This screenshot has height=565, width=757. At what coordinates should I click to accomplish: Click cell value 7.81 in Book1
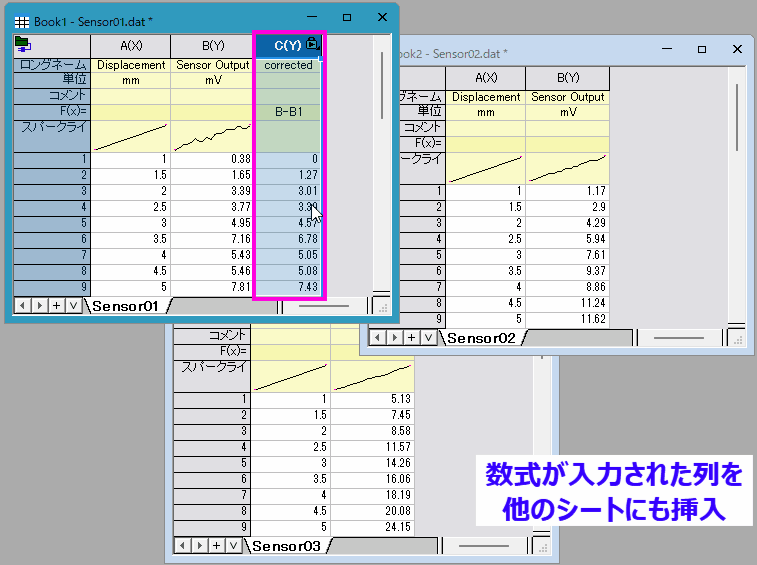[213, 287]
